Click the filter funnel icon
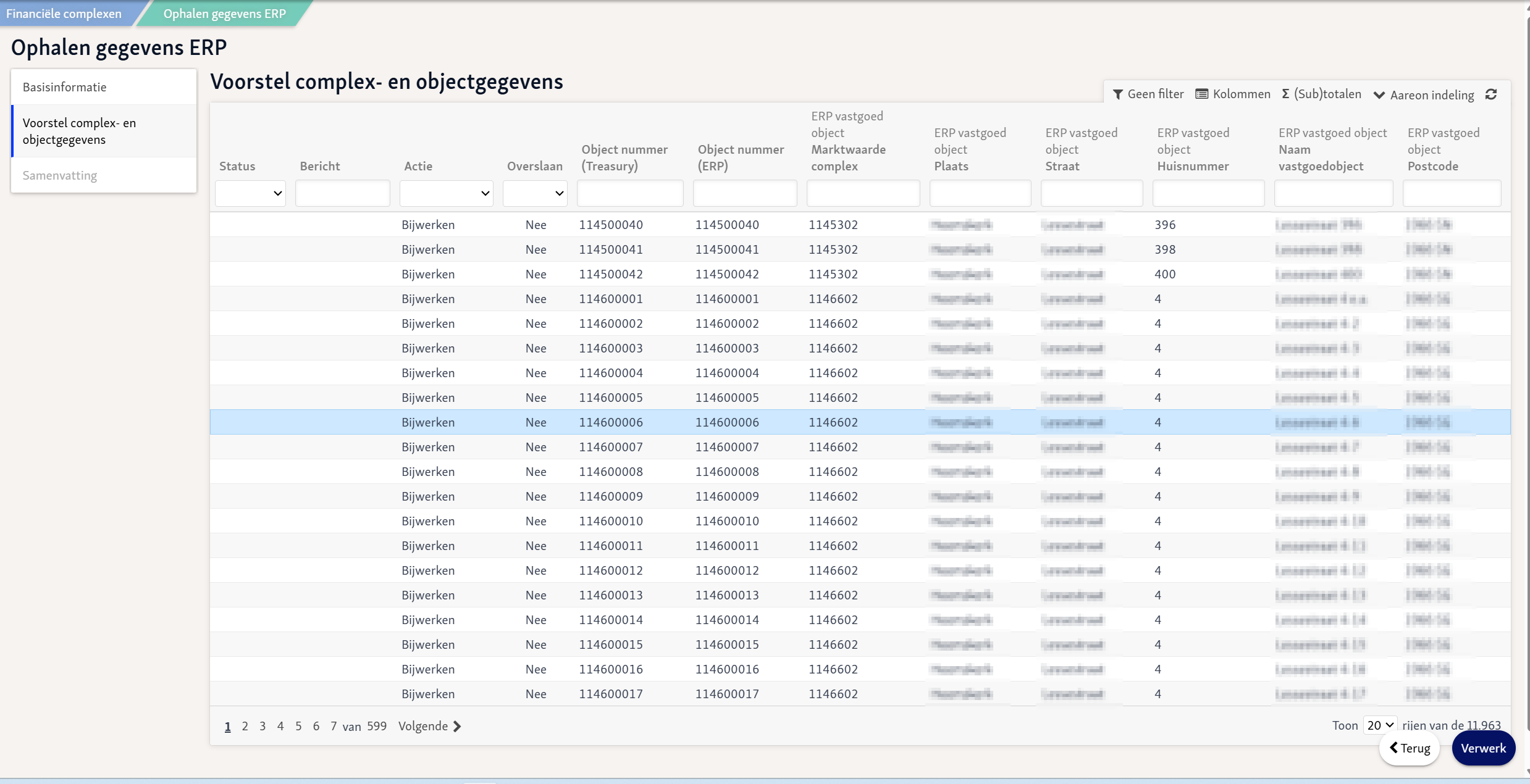The height and width of the screenshot is (784, 1530). pos(1117,94)
